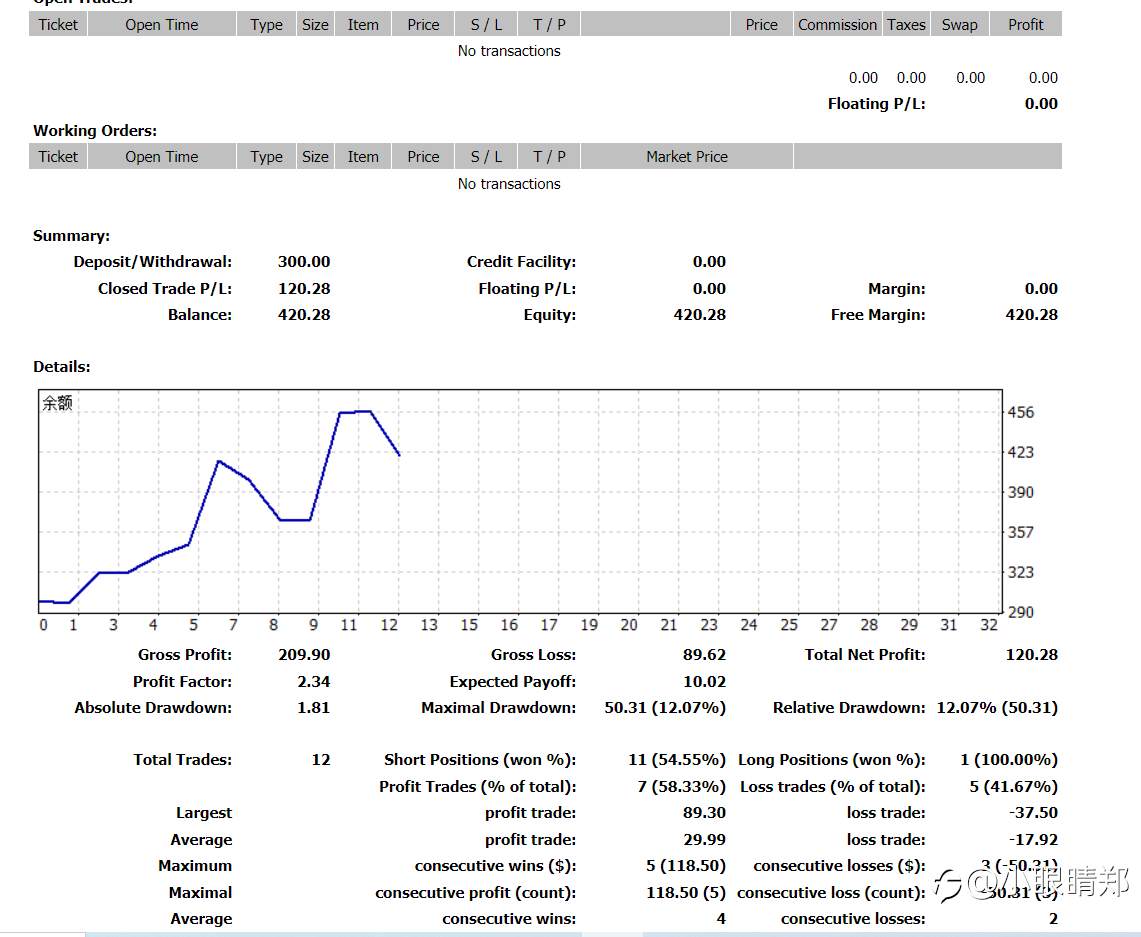Click the Deposit/Withdrawal amount 300.00
This screenshot has height=937, width=1141.
pyautogui.click(x=304, y=262)
